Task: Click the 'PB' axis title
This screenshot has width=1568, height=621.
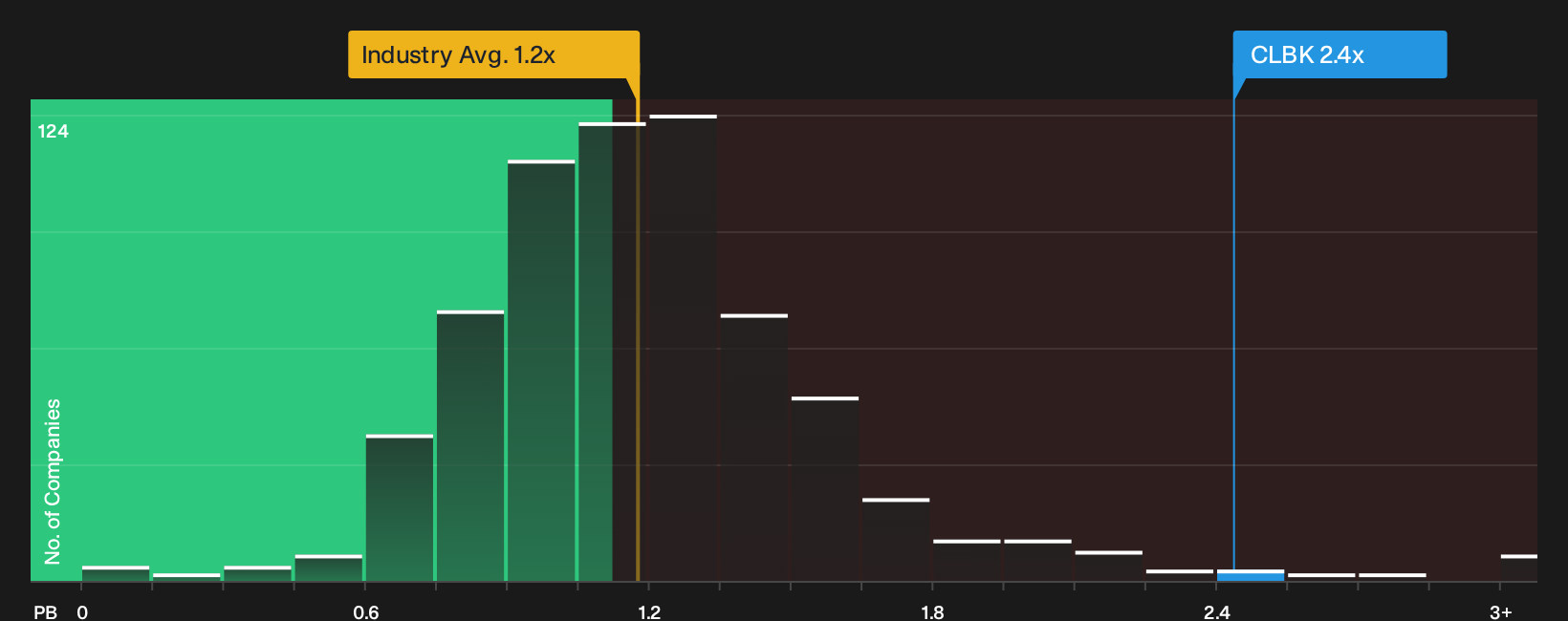Action: pos(45,612)
